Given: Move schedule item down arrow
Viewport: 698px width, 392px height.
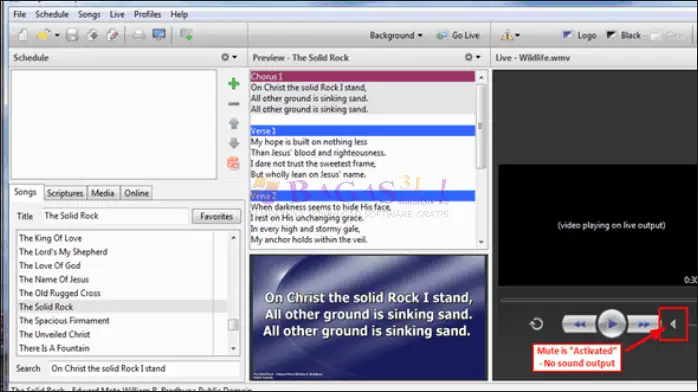Looking at the screenshot, I should (x=233, y=143).
